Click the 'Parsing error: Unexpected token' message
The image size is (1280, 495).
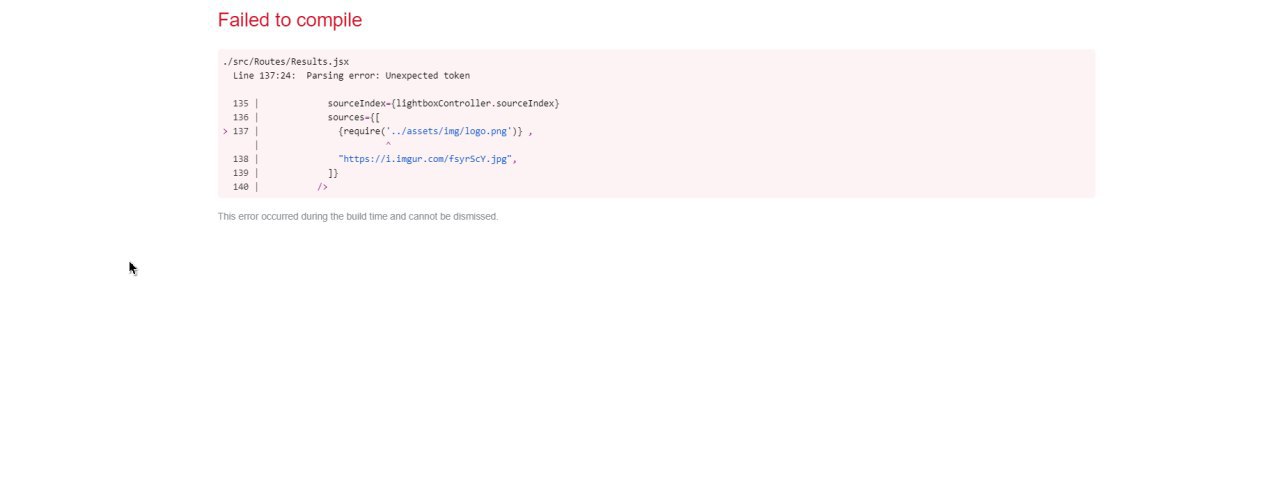[x=388, y=76]
